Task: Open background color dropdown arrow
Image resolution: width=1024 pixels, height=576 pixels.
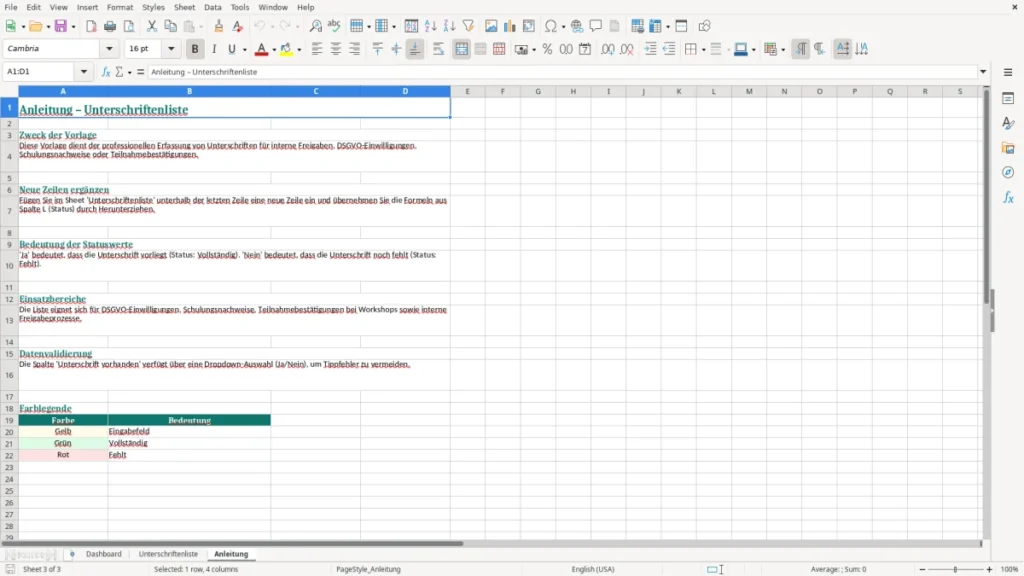Action: 299,50
